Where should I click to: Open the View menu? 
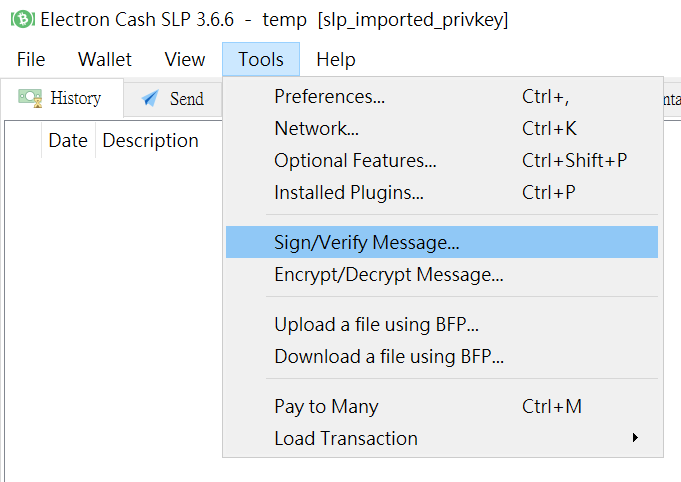[185, 59]
